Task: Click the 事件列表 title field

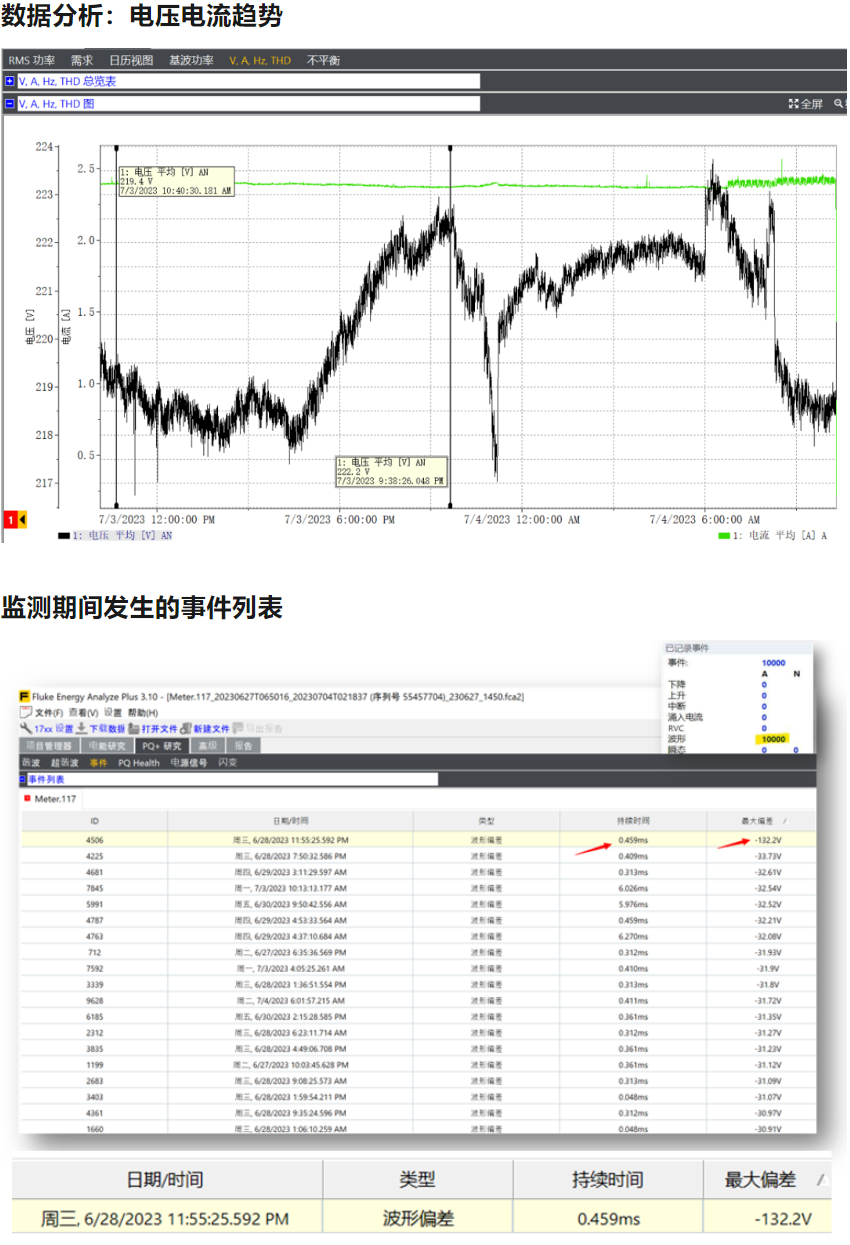Action: [233, 779]
